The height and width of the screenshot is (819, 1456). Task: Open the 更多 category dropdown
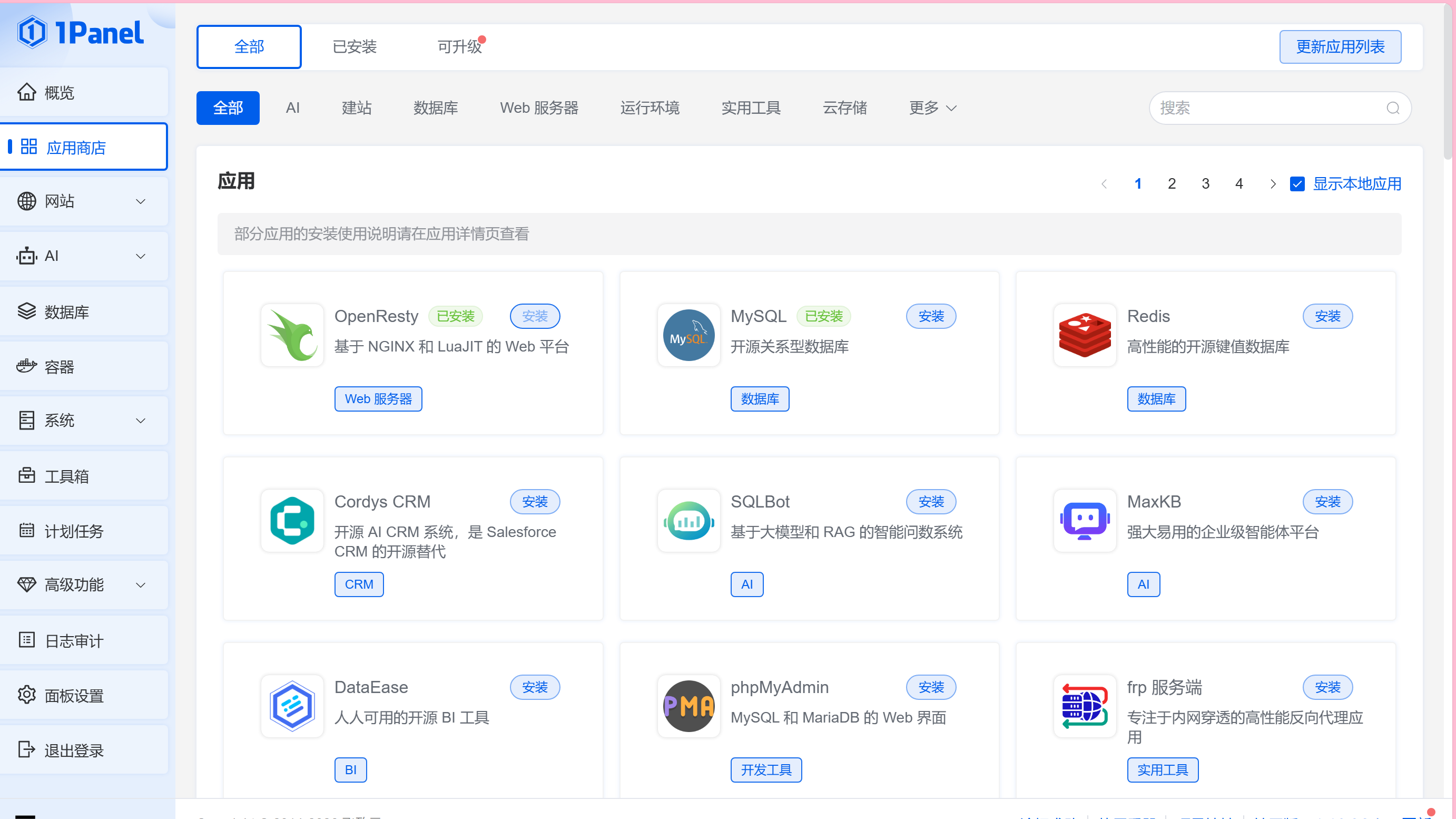pos(932,108)
